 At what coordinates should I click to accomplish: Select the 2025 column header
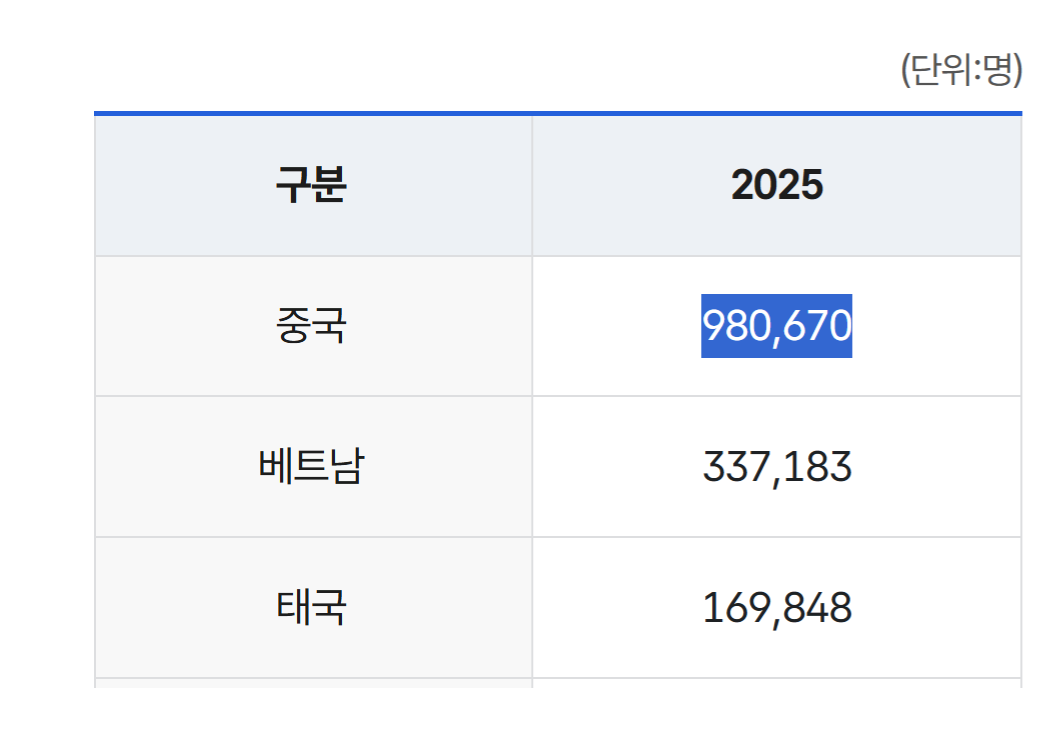pyautogui.click(x=777, y=185)
